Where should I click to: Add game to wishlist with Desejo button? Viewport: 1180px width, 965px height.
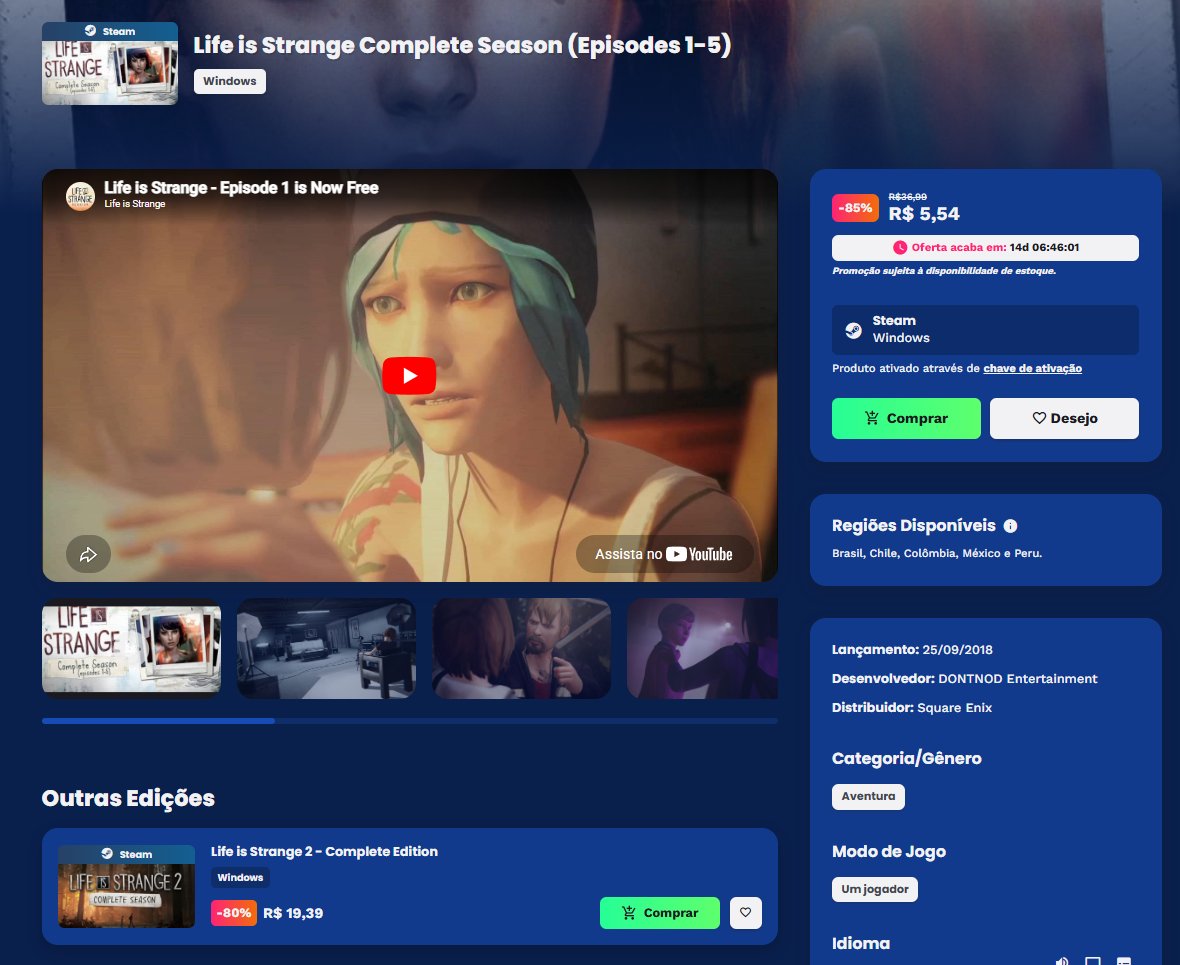pos(1064,419)
